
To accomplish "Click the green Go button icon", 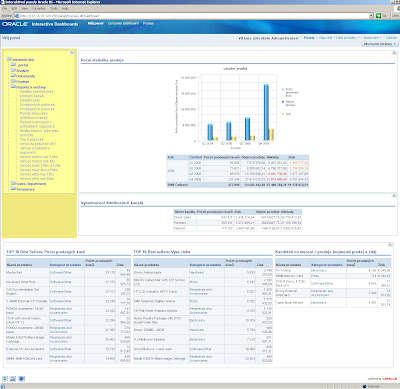I will (x=378, y=16).
